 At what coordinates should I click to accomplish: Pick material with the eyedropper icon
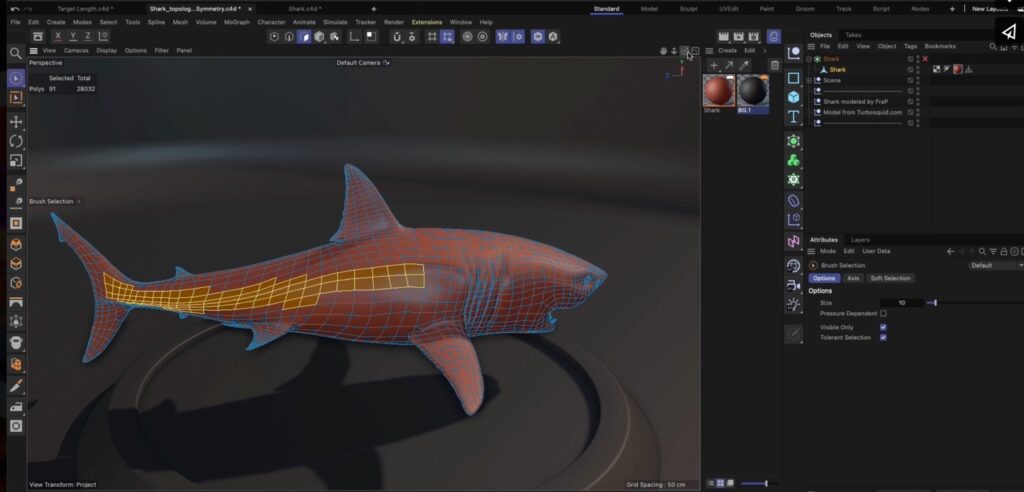pyautogui.click(x=744, y=65)
